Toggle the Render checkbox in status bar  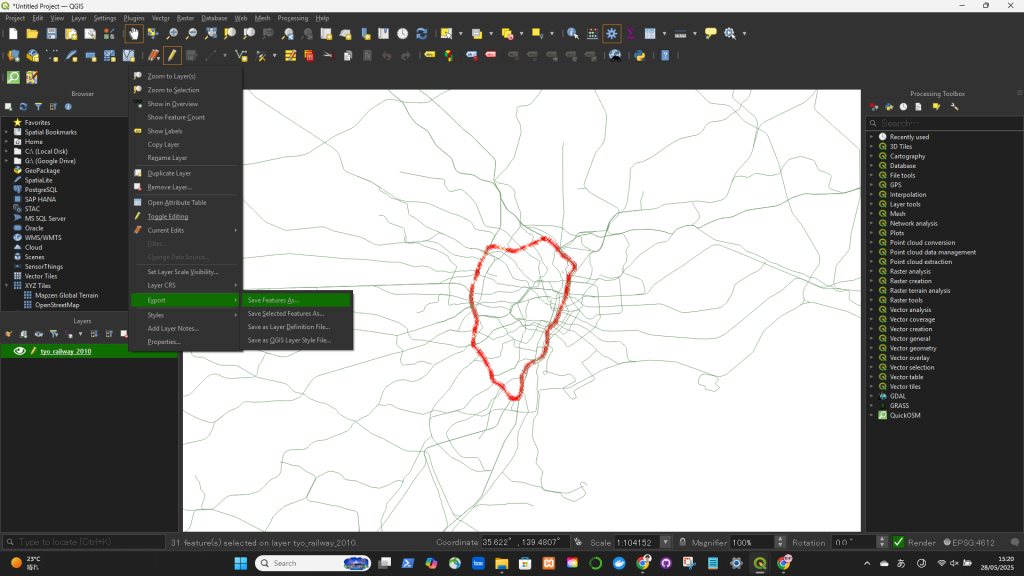tap(898, 542)
